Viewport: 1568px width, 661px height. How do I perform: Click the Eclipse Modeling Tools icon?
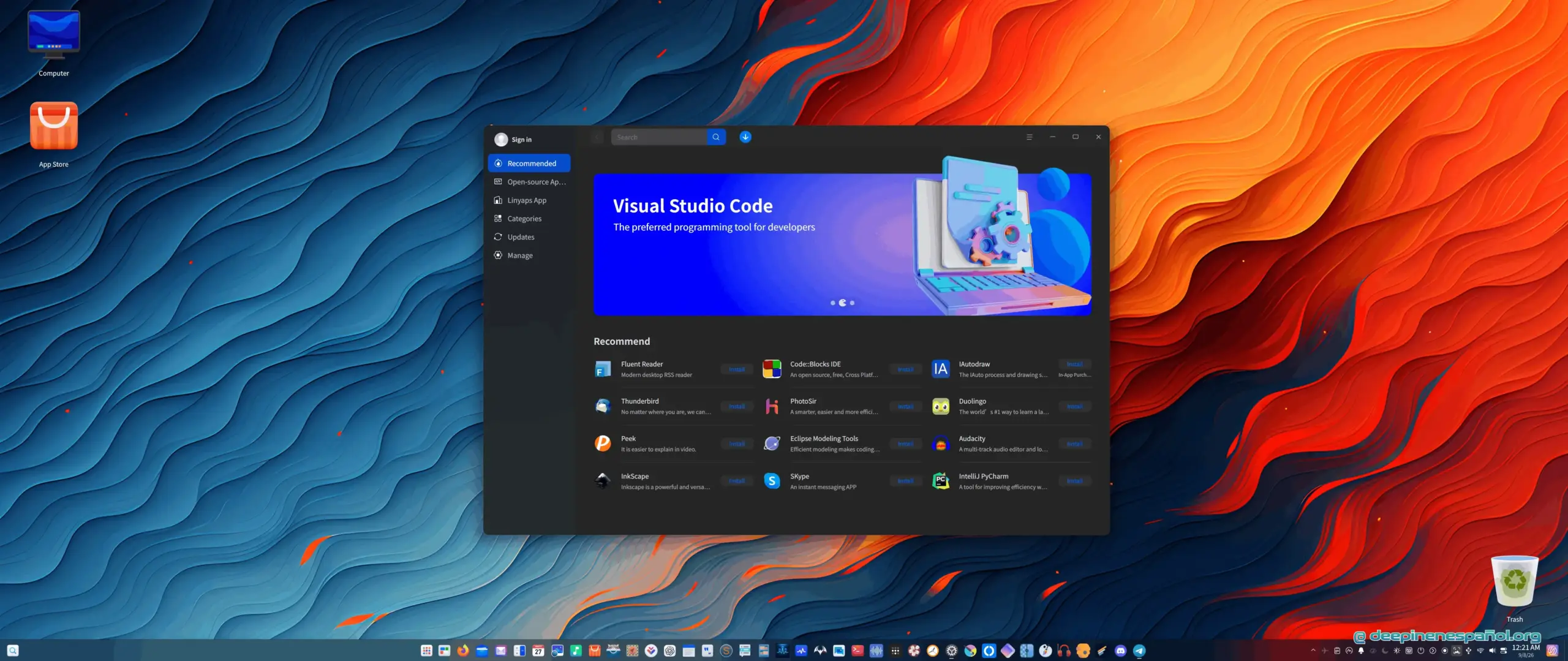[x=772, y=444]
